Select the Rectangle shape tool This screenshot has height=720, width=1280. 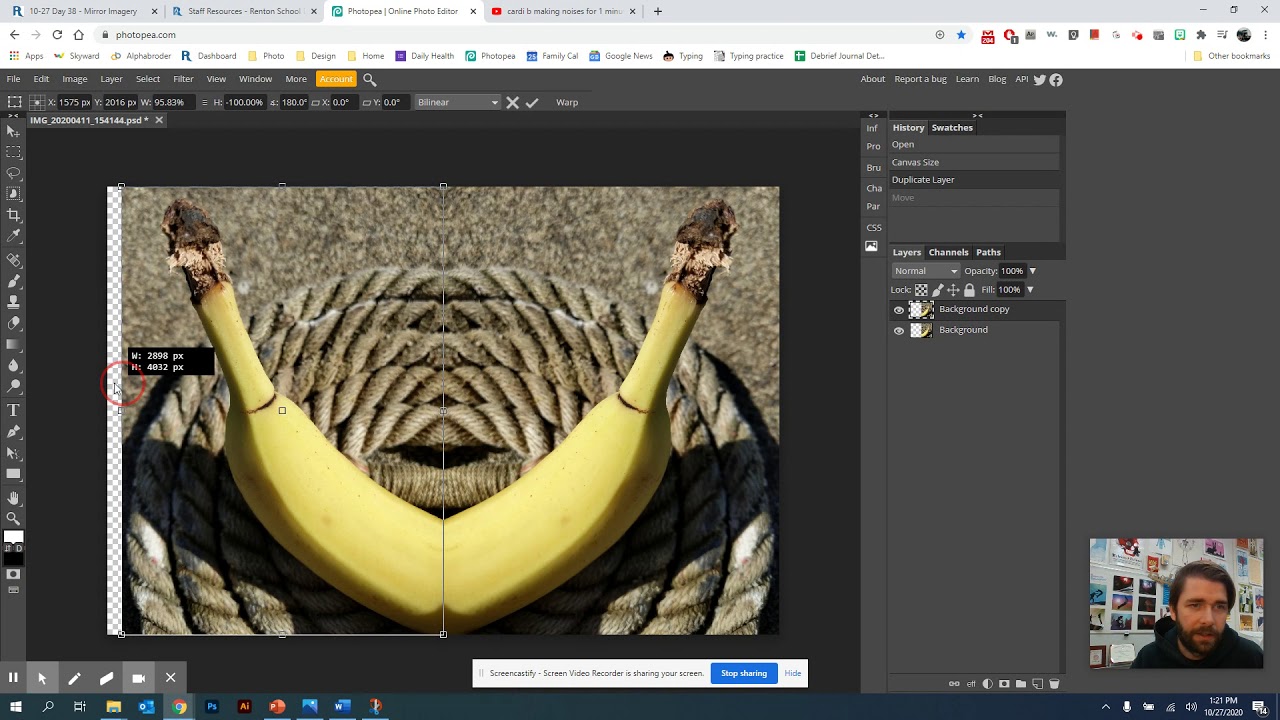click(x=13, y=474)
